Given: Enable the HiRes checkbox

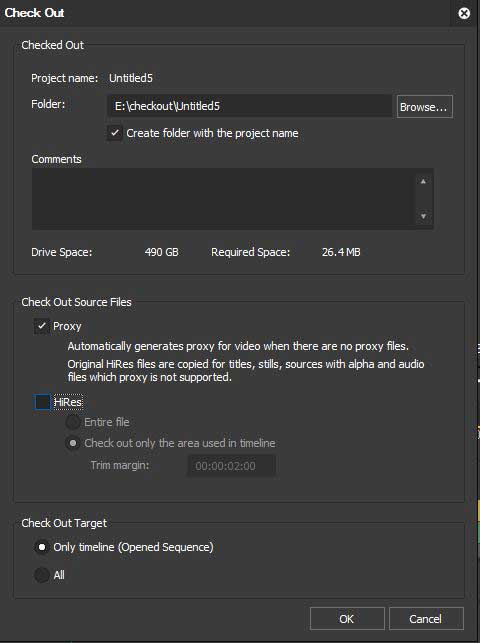Looking at the screenshot, I should pyautogui.click(x=42, y=402).
